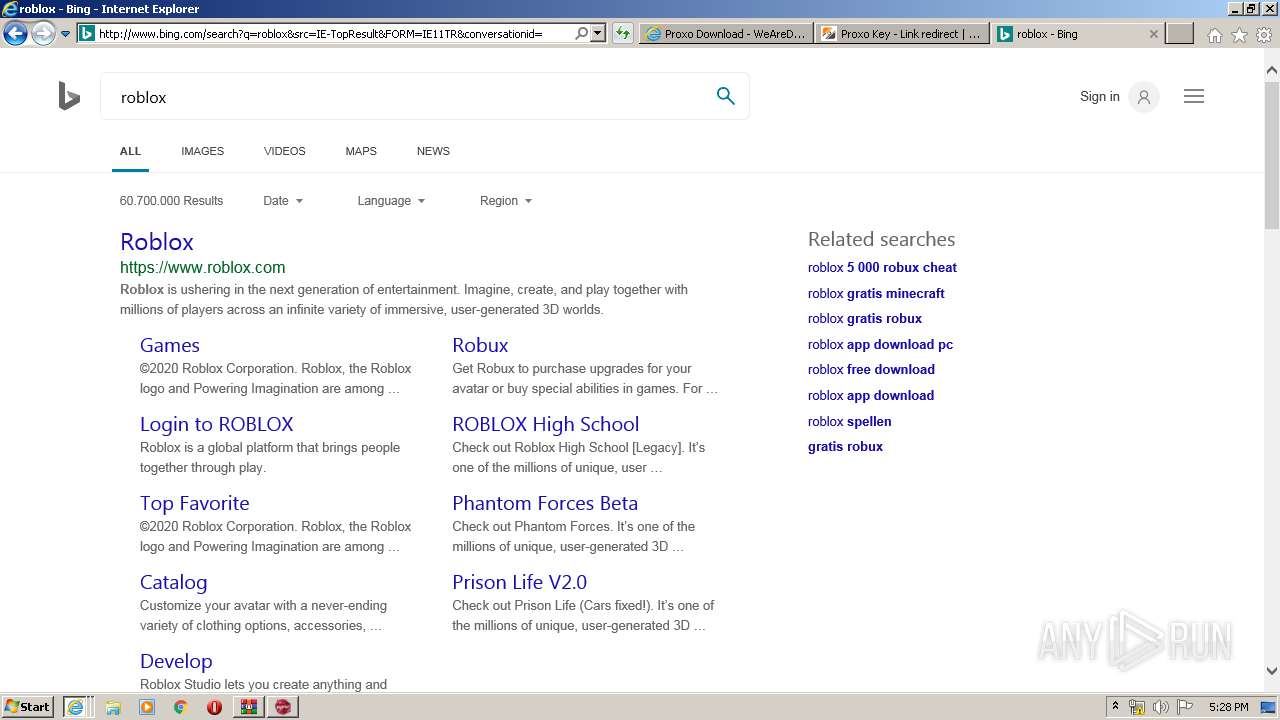Click the search magnifier icon in Bing search box

coord(726,96)
